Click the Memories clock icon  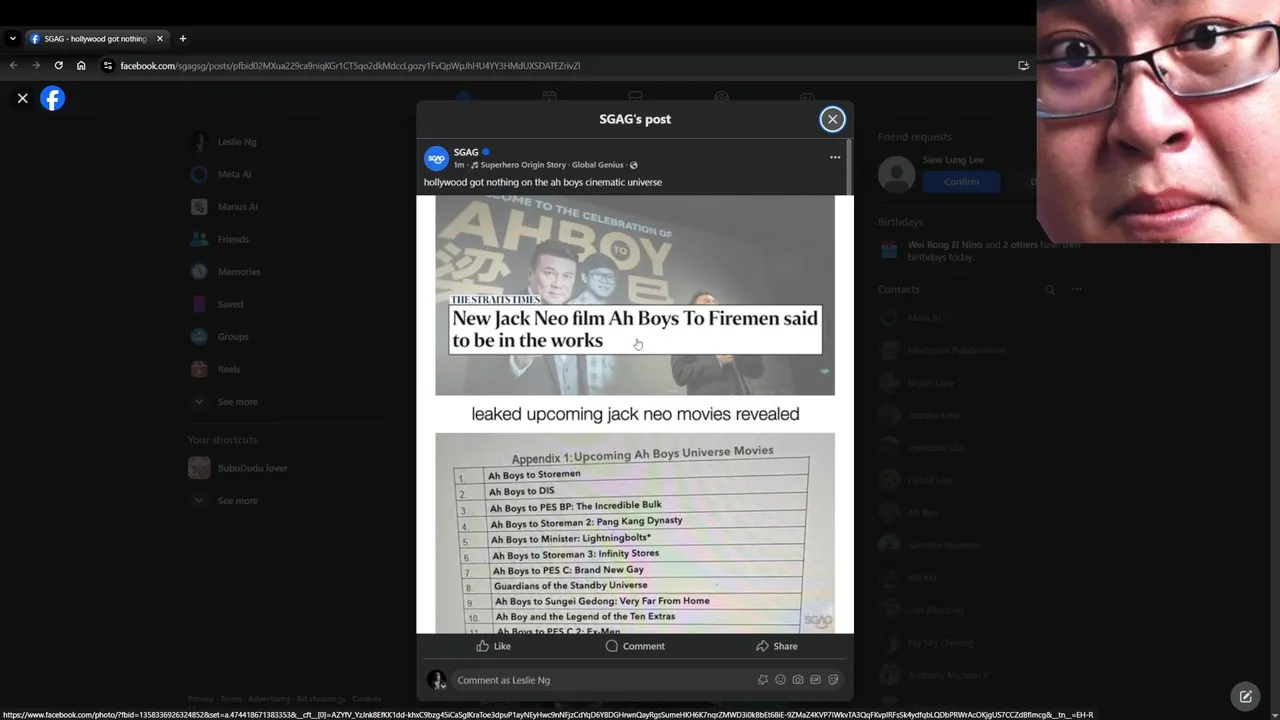tap(199, 272)
